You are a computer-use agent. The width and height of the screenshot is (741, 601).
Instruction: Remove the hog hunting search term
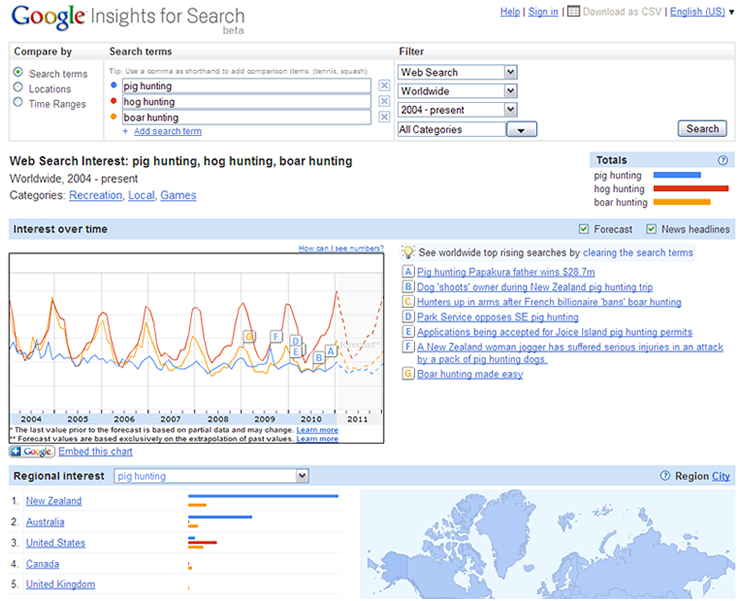click(385, 101)
